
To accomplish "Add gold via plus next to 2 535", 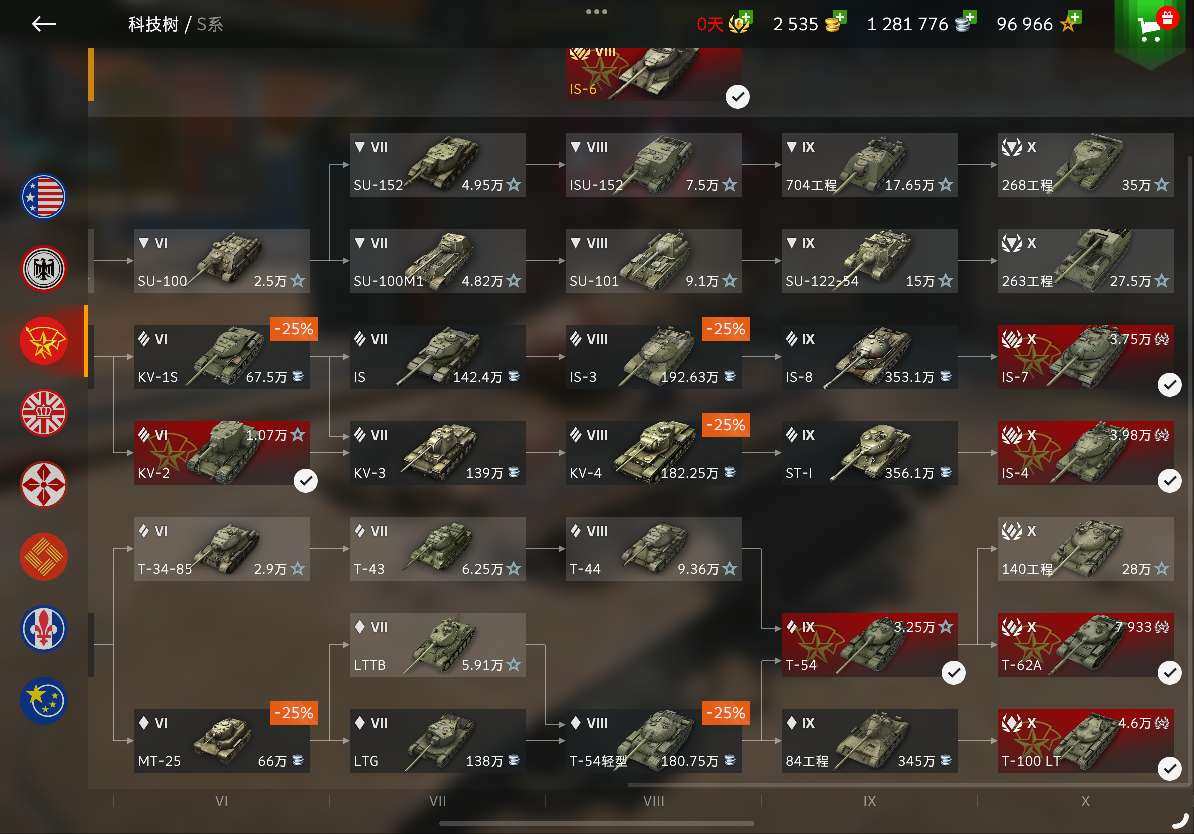I will [x=838, y=18].
